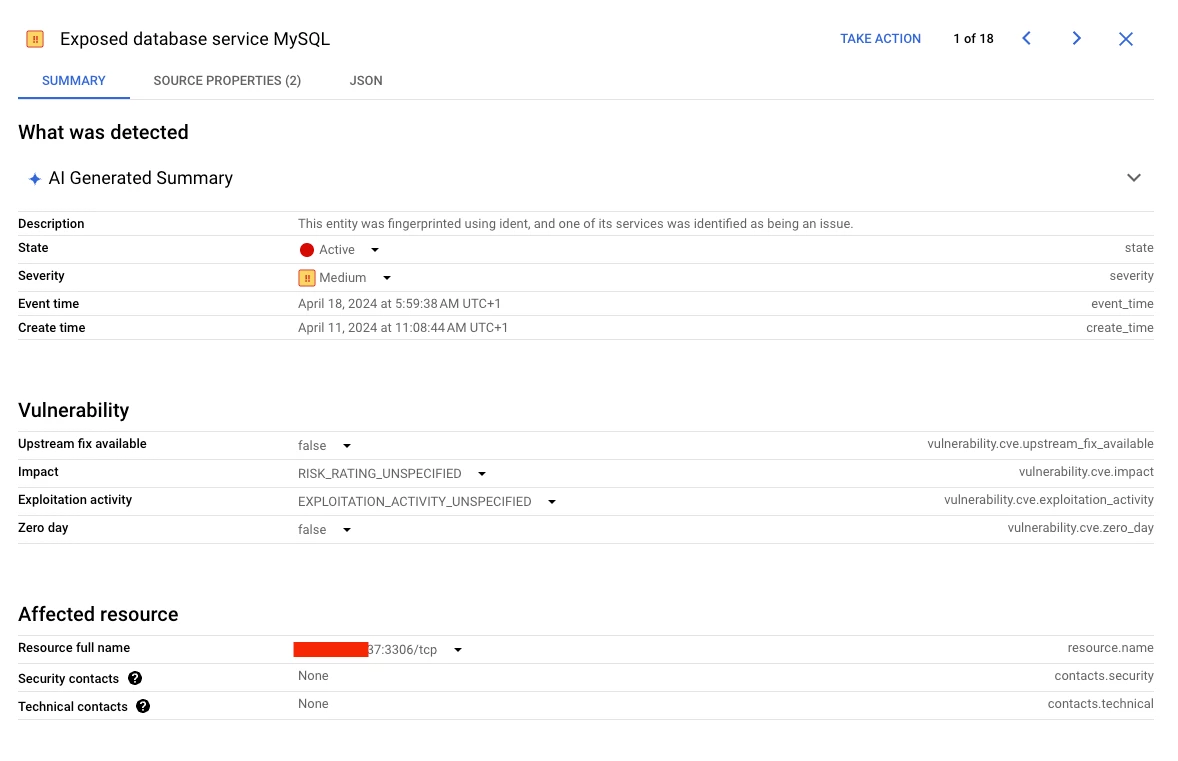Go to the previous finding arrow
Viewport: 1178px width, 761px height.
[x=1026, y=38]
